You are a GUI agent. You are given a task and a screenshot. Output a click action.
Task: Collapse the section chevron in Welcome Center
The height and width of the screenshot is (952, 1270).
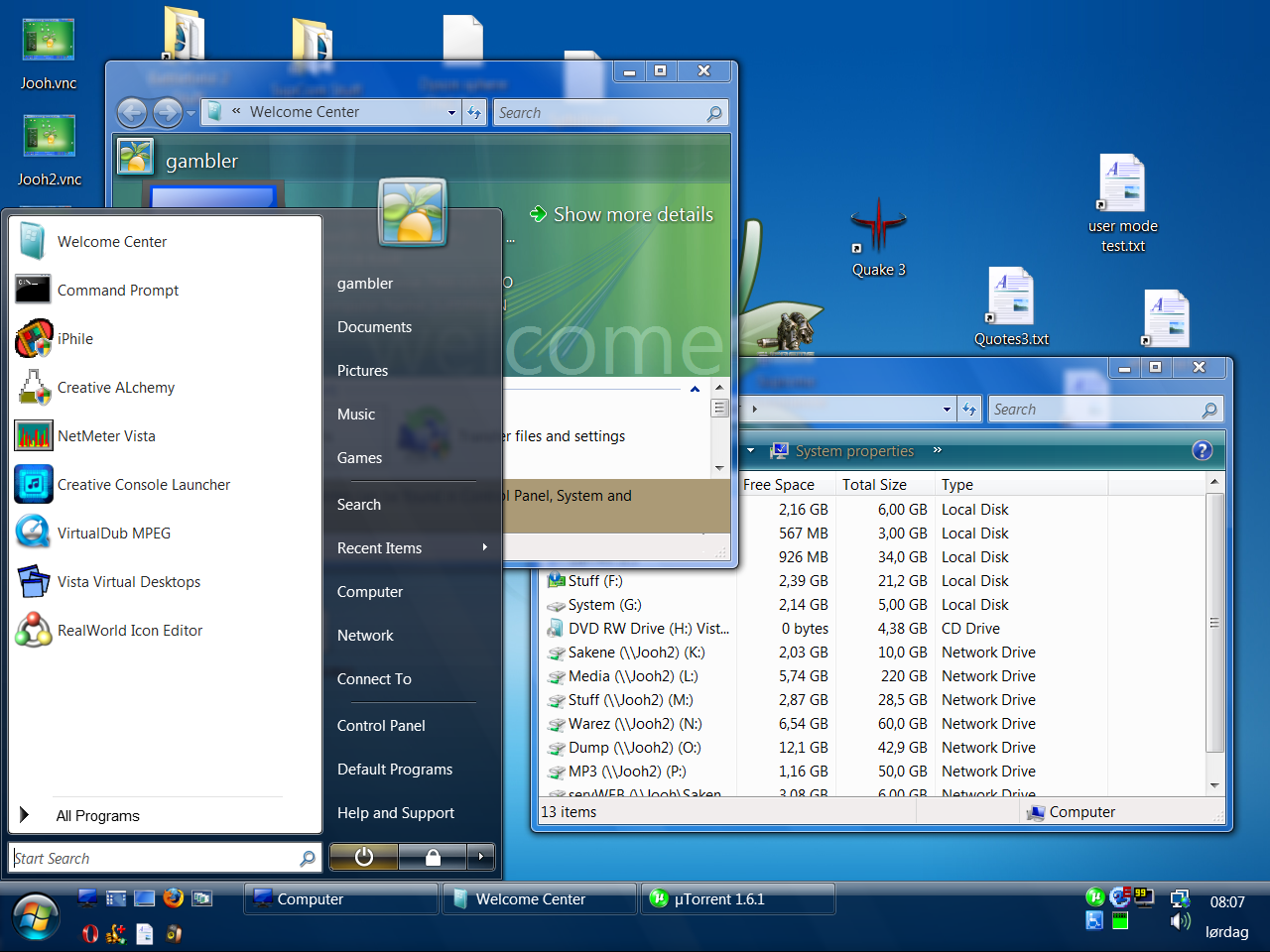(x=695, y=389)
